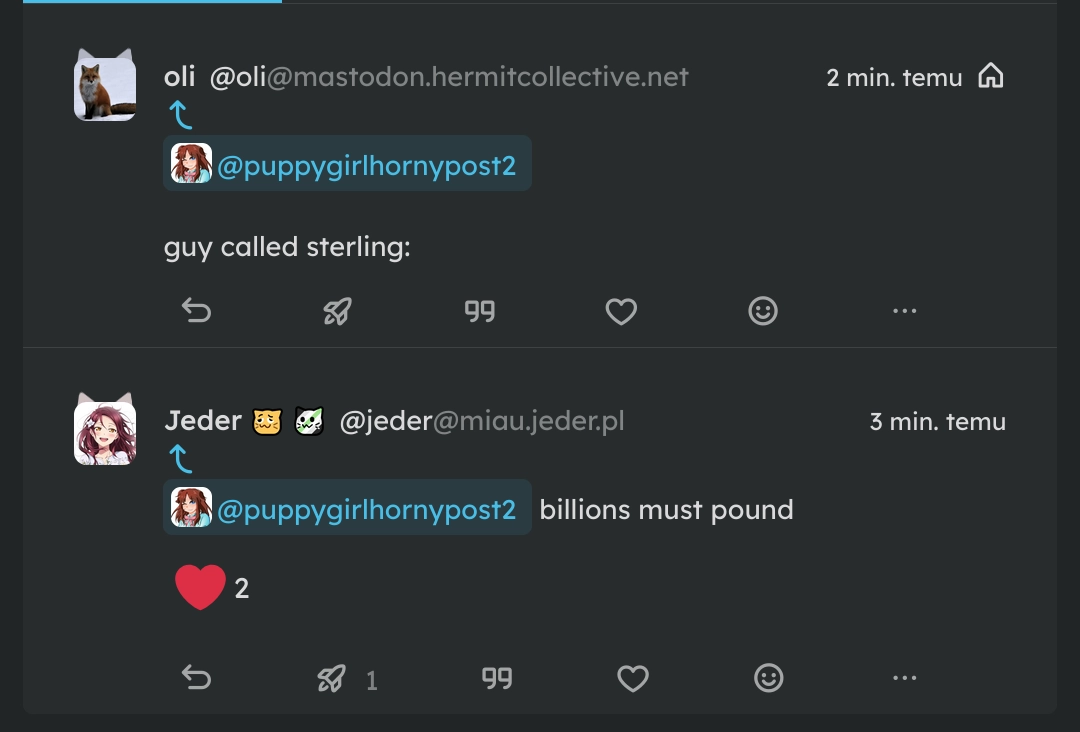Quote oli's post

pos(479,311)
